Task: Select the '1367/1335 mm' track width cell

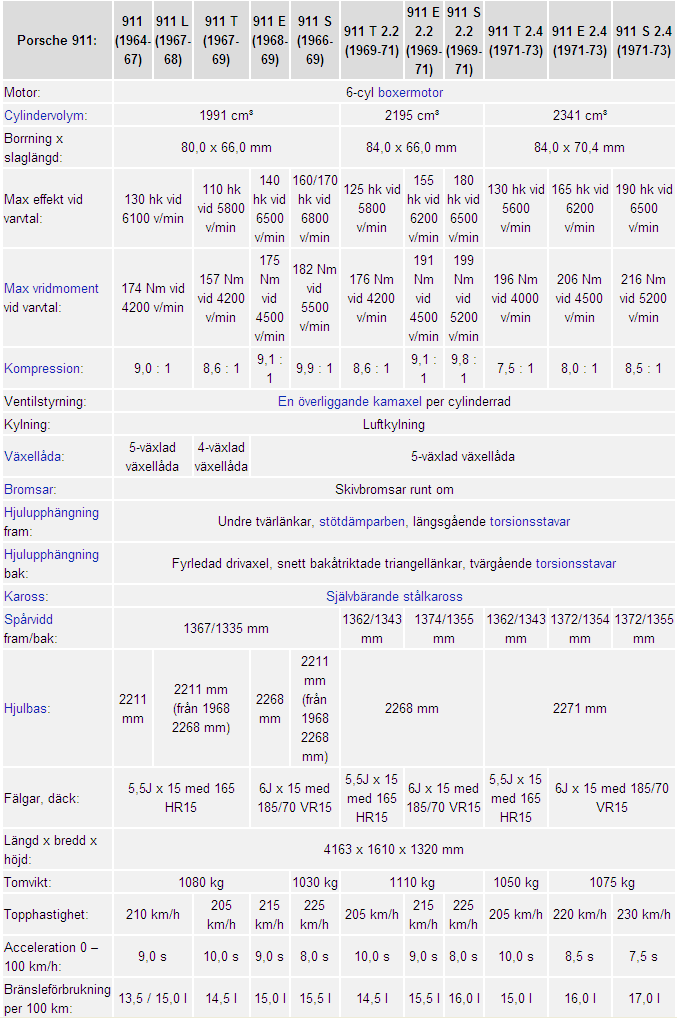Action: pyautogui.click(x=226, y=629)
